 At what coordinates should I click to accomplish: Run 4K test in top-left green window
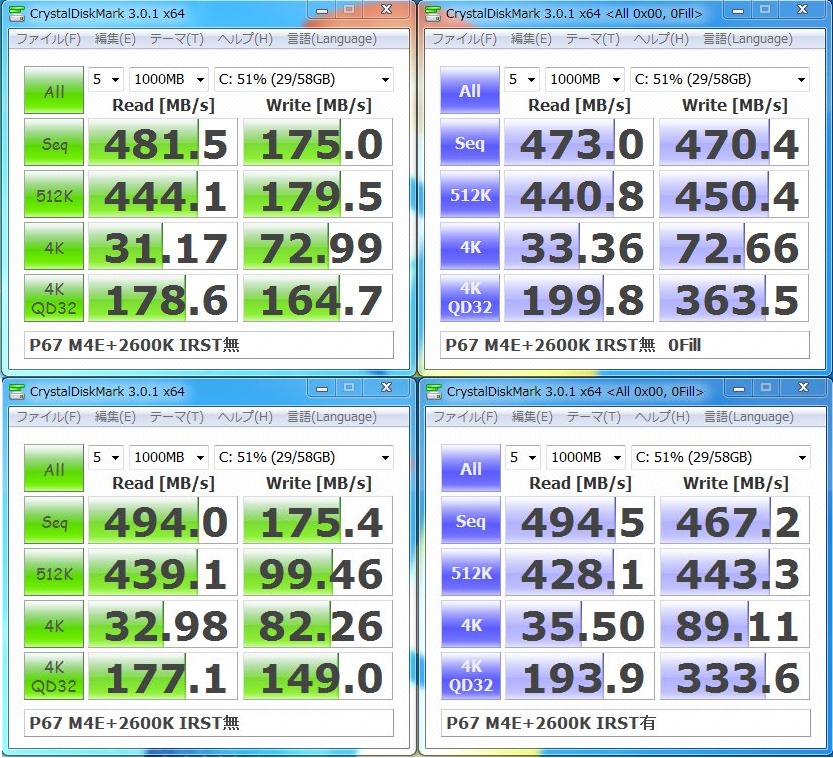(x=54, y=246)
